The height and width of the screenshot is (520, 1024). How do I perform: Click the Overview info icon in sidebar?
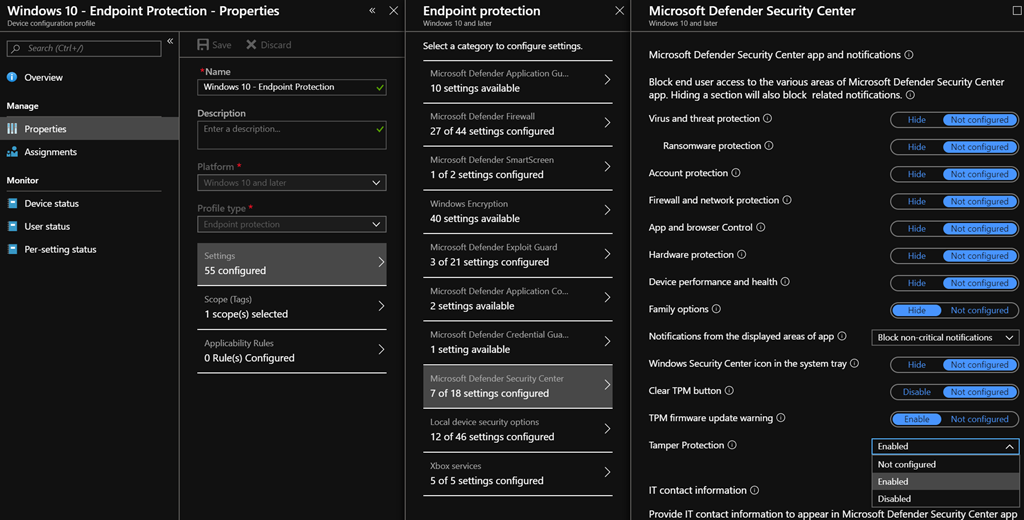click(x=13, y=77)
